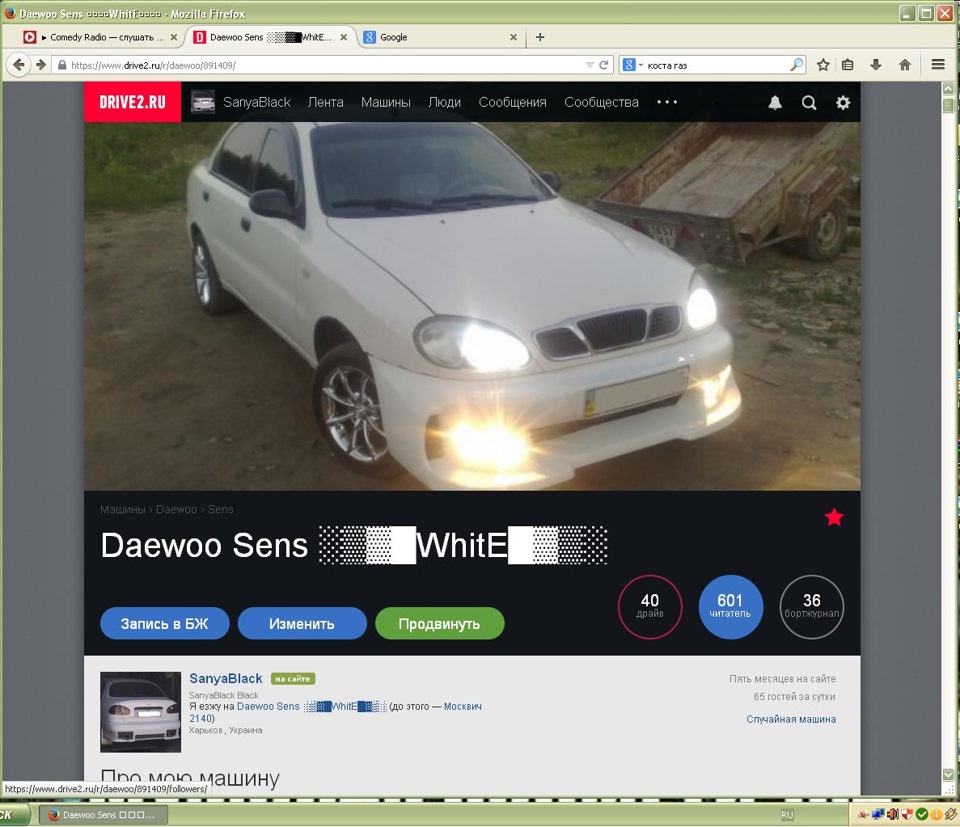Close the Daewoo Sens tab
Image resolution: width=960 pixels, height=827 pixels.
[343, 37]
